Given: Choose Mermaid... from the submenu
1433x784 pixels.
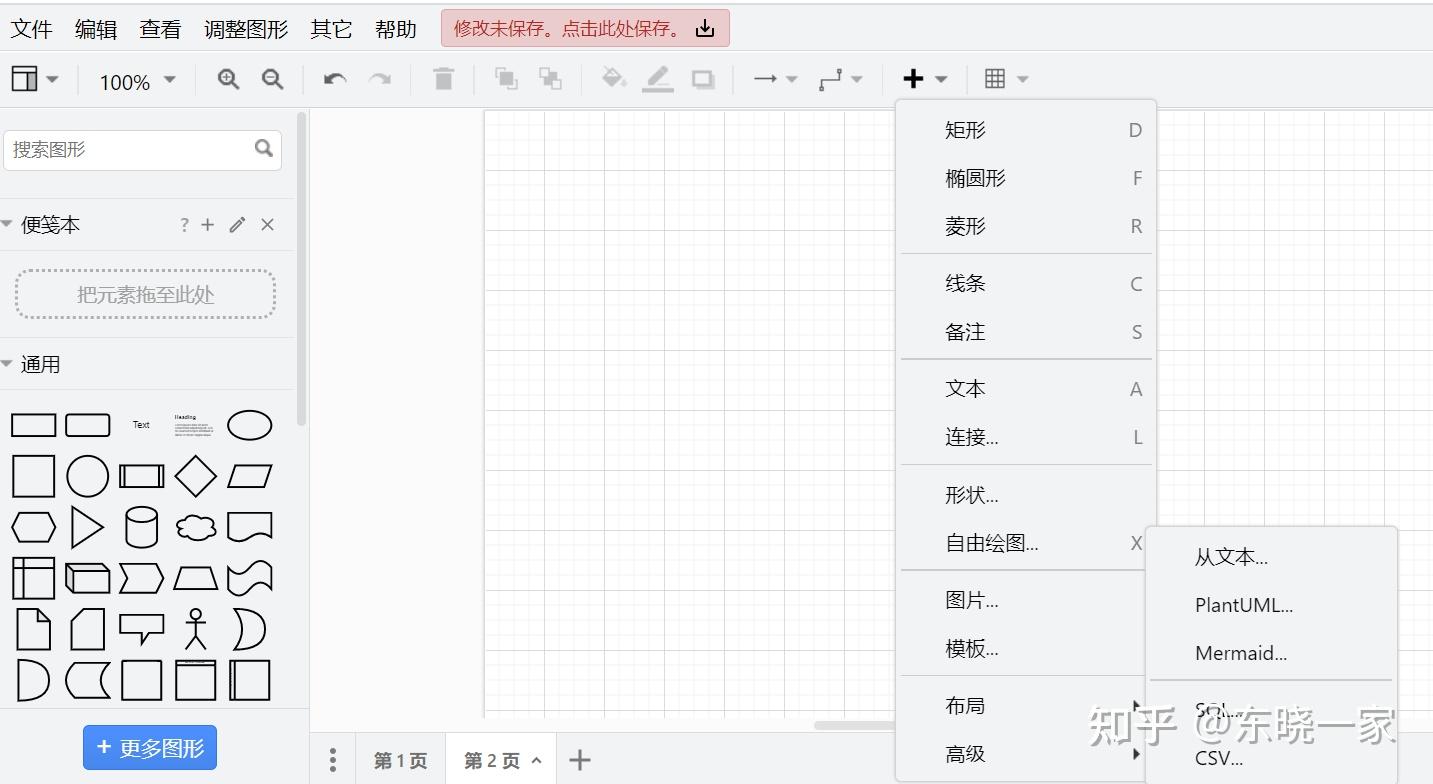Looking at the screenshot, I should click(x=1241, y=653).
